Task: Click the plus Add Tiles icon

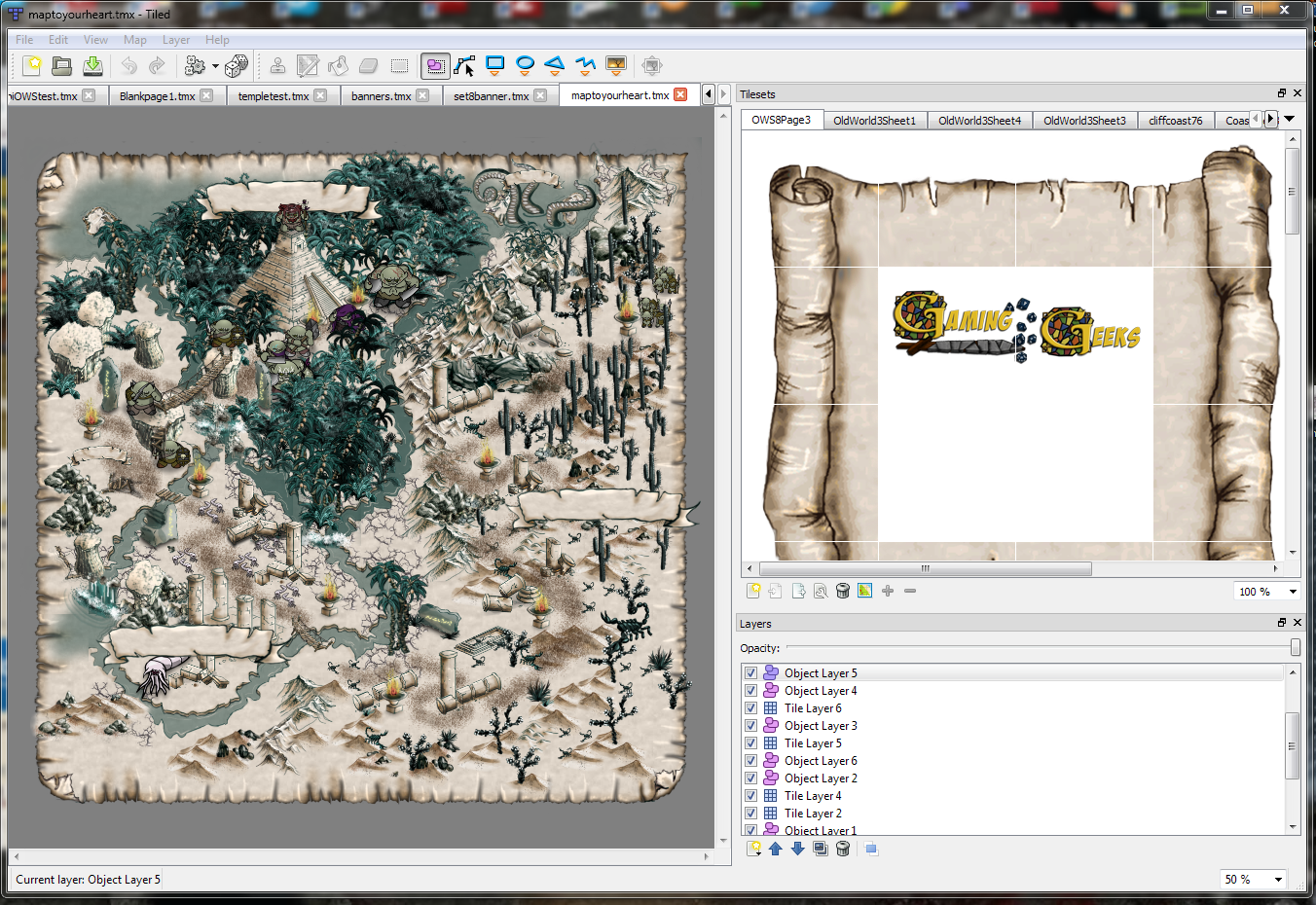Action: [x=888, y=591]
